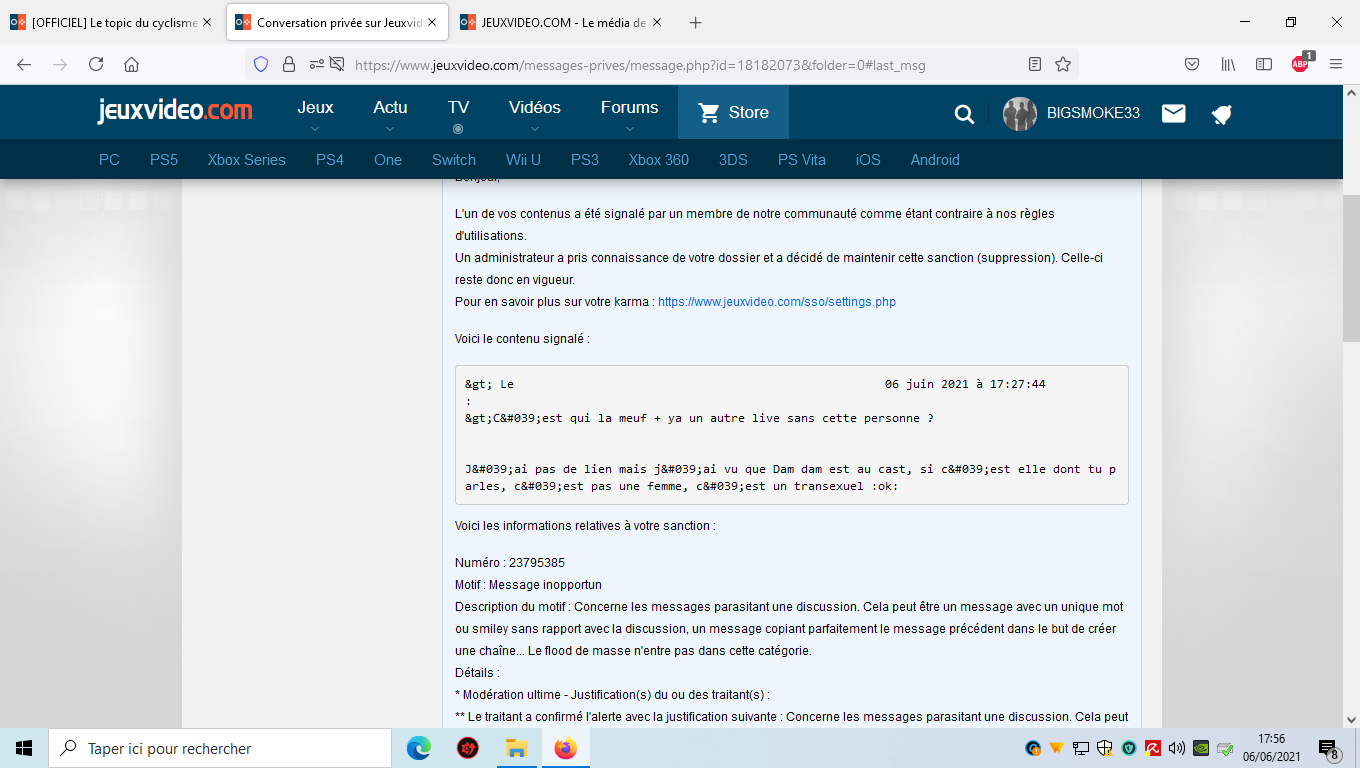The image size is (1360, 768).
Task: Open the volume control in tray
Action: (x=1176, y=748)
